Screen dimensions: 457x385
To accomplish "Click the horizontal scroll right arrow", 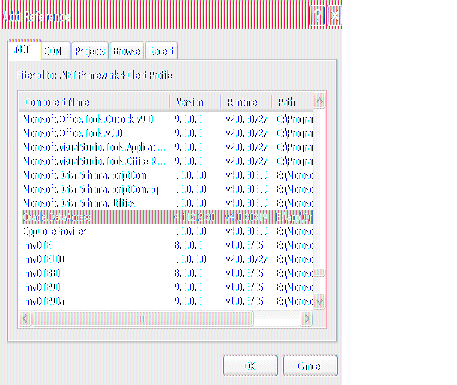I will pyautogui.click(x=307, y=319).
